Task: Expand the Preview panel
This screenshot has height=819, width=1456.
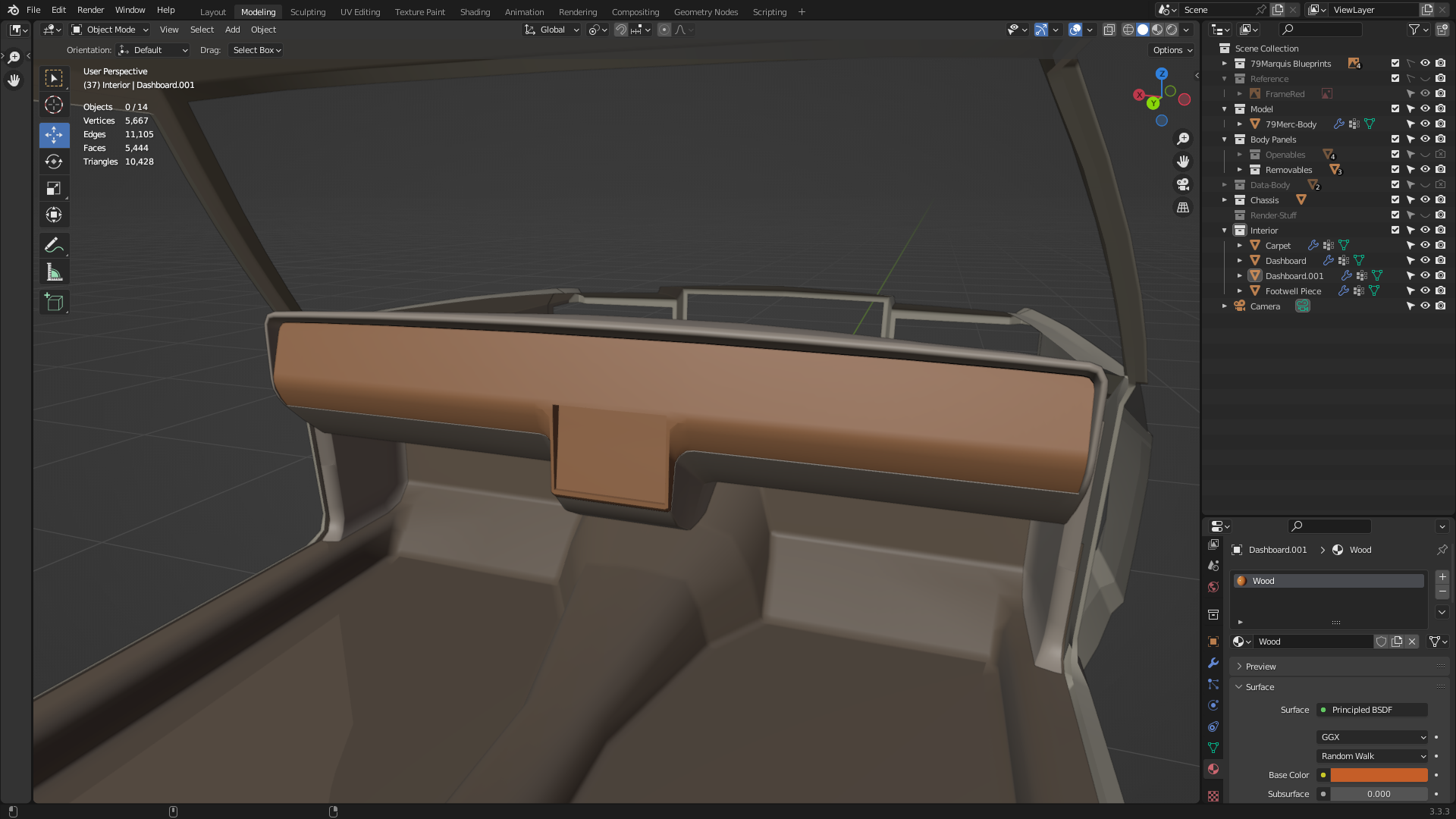Action: point(1260,667)
